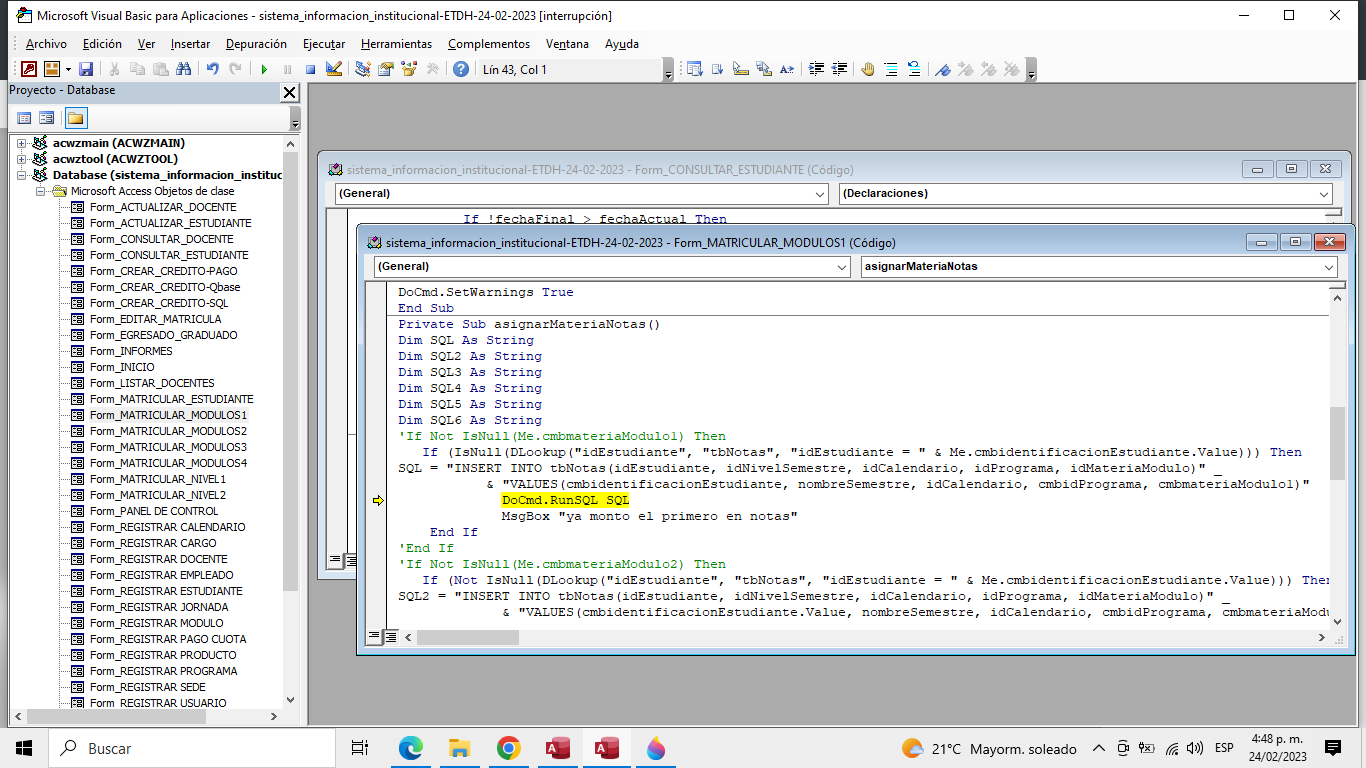Image resolution: width=1366 pixels, height=768 pixels.
Task: Toggle Design Mode ruler icon
Action: pyautogui.click(x=334, y=69)
